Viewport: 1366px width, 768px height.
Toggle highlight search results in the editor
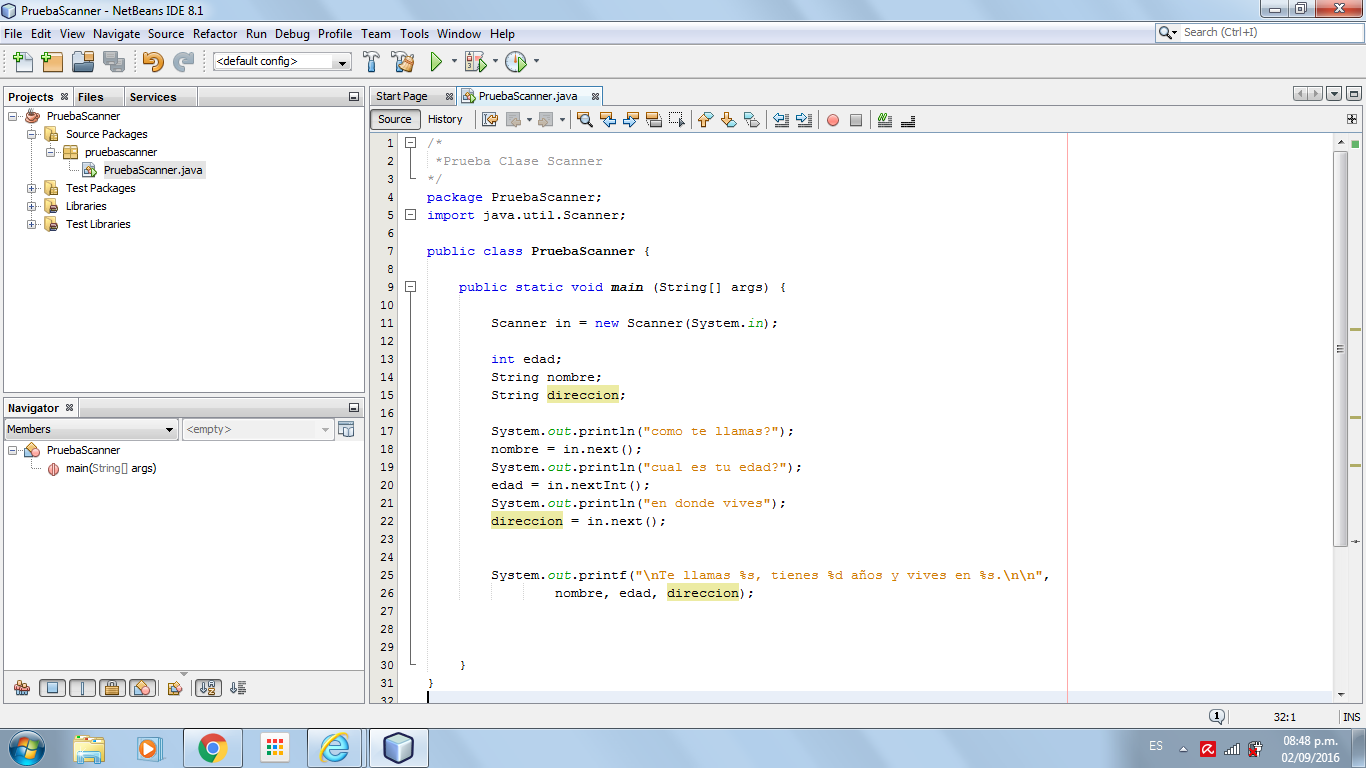(585, 120)
